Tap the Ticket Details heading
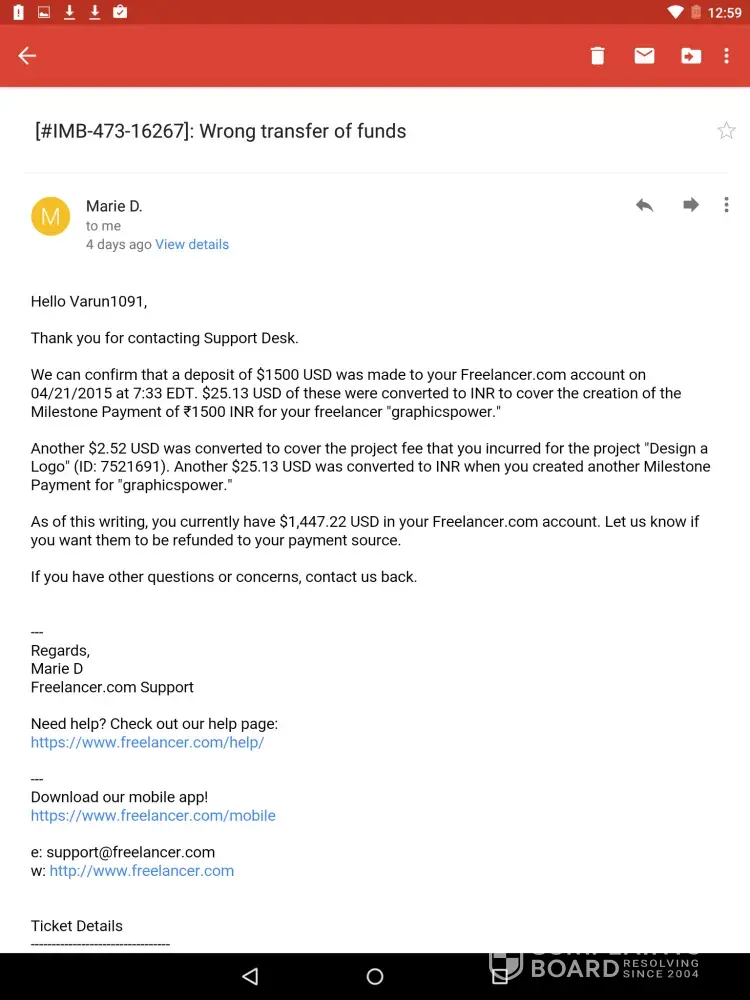Viewport: 750px width, 1000px height. point(77,925)
